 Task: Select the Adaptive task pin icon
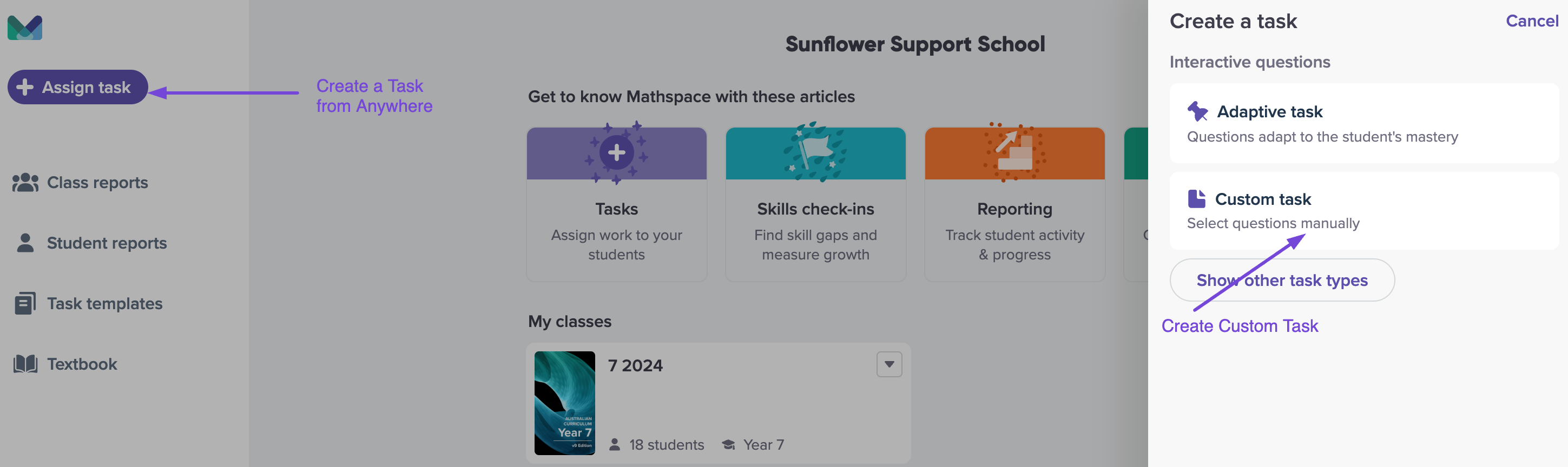[x=1197, y=111]
